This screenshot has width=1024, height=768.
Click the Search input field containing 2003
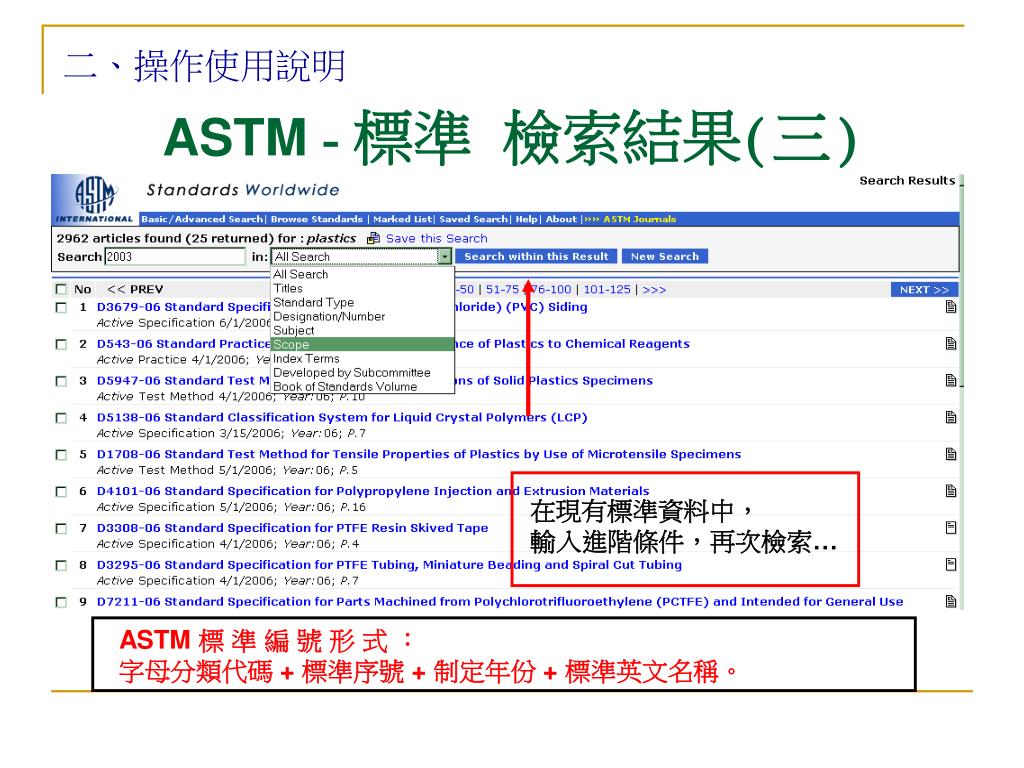coord(175,257)
